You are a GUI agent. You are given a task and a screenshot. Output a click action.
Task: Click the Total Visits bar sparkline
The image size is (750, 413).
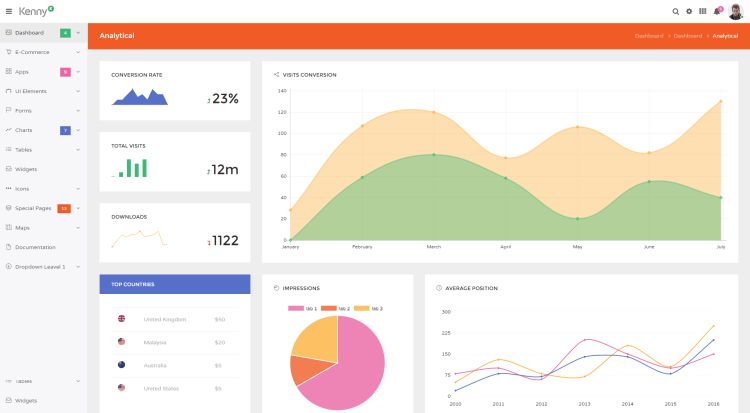[x=130, y=168]
